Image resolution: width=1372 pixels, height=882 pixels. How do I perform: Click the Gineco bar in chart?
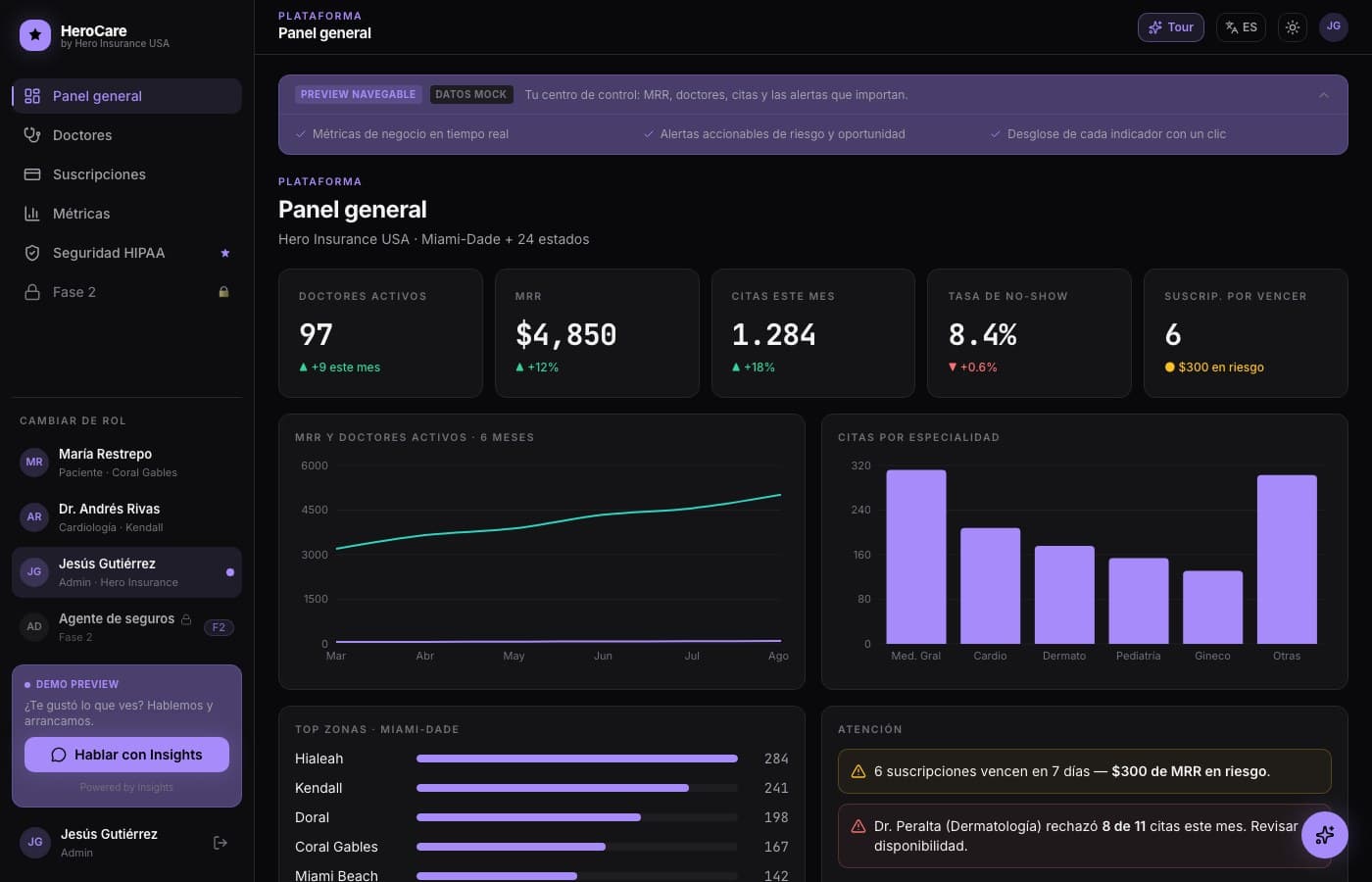tap(1212, 608)
